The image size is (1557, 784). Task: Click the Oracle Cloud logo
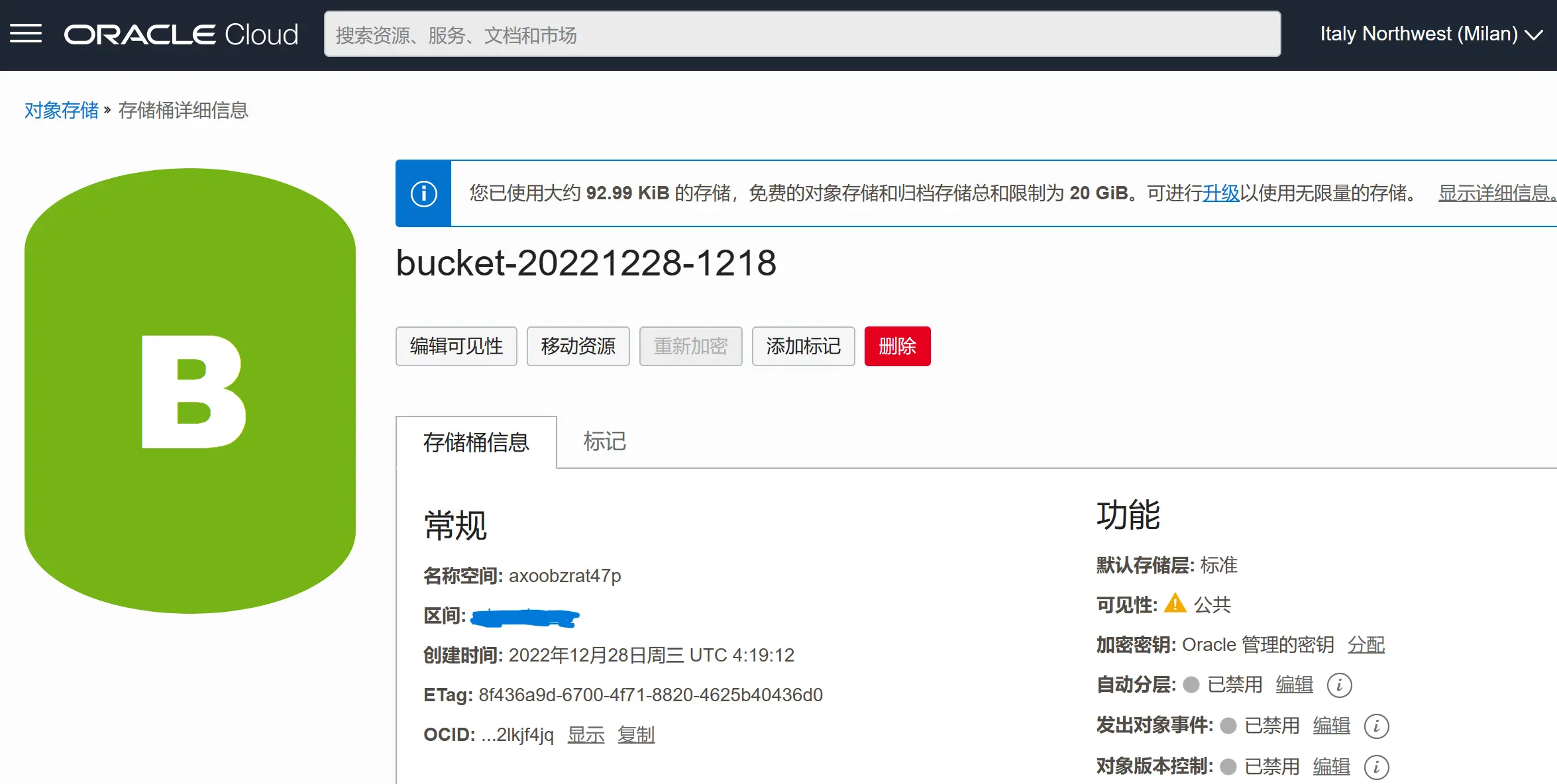[x=181, y=34]
